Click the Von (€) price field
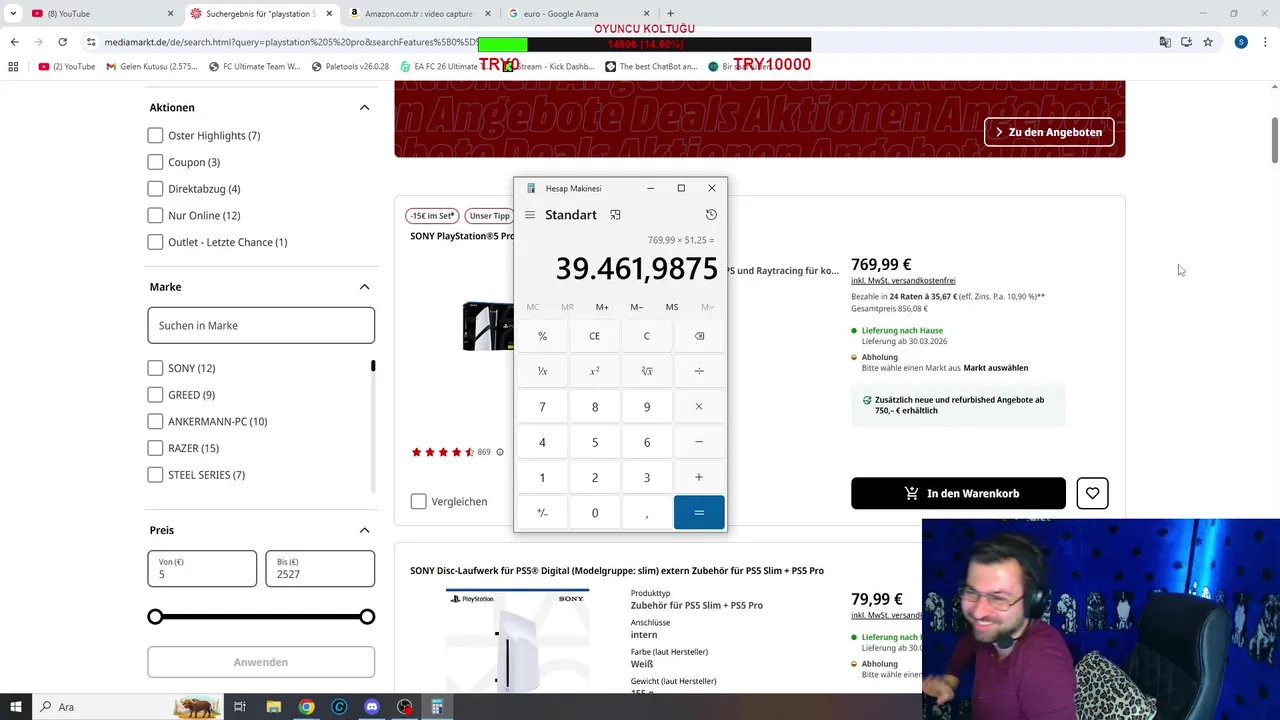The height and width of the screenshot is (720, 1280). tap(202, 568)
